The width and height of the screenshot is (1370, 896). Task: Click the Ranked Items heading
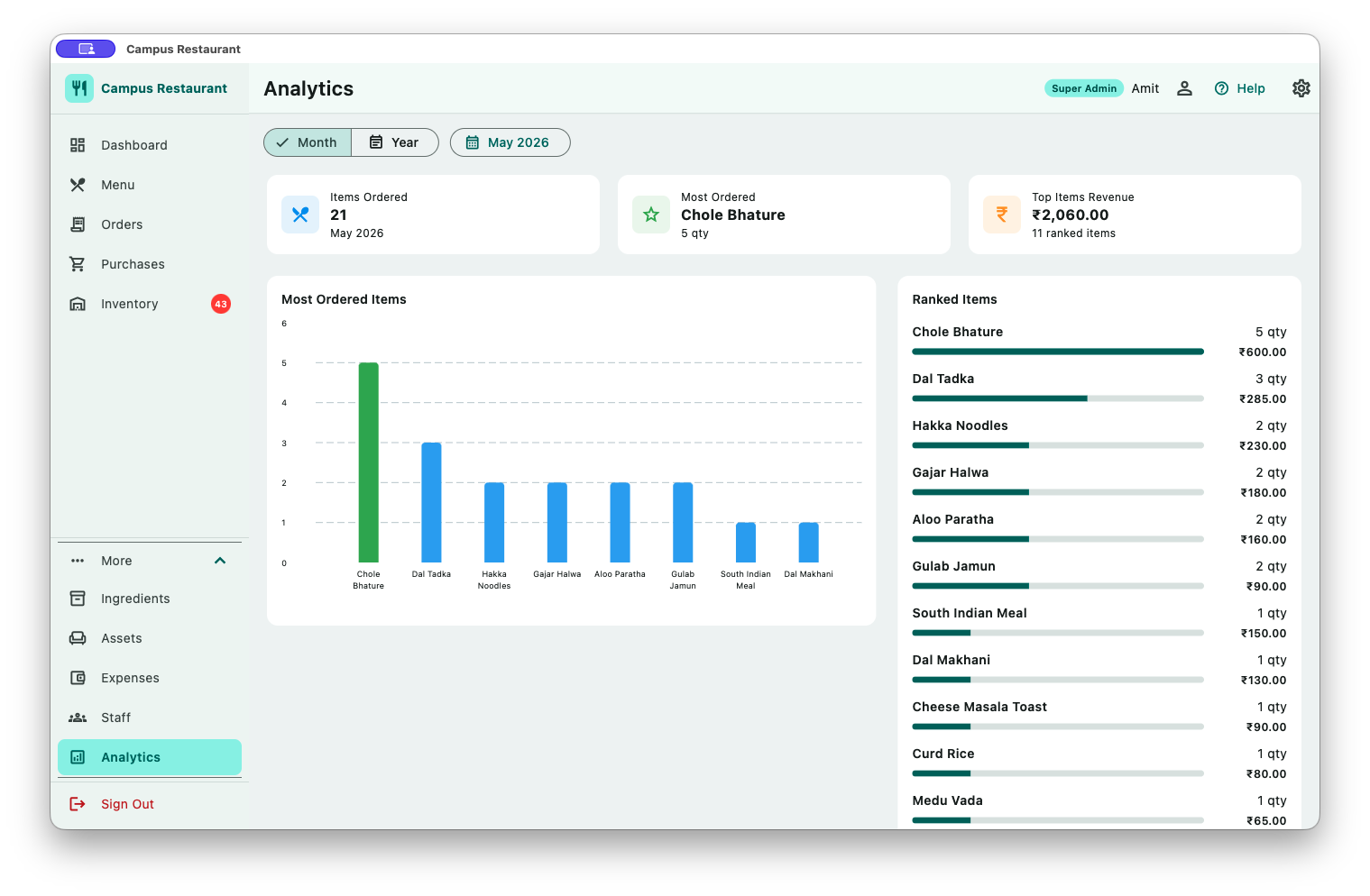coord(954,299)
